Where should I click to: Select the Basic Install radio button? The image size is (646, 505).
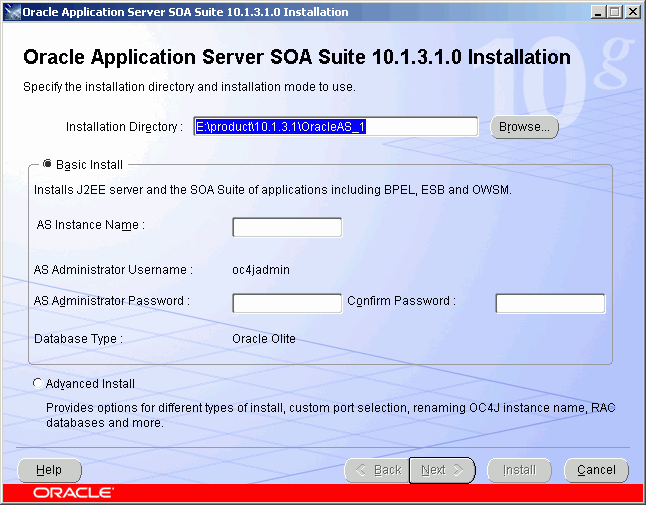tap(47, 164)
